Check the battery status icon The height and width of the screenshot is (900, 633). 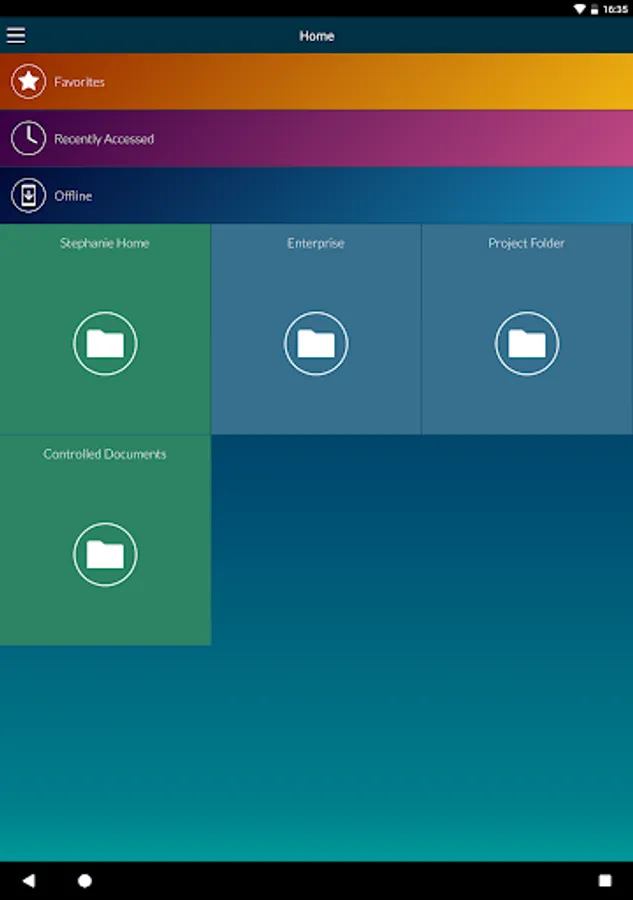(595, 9)
